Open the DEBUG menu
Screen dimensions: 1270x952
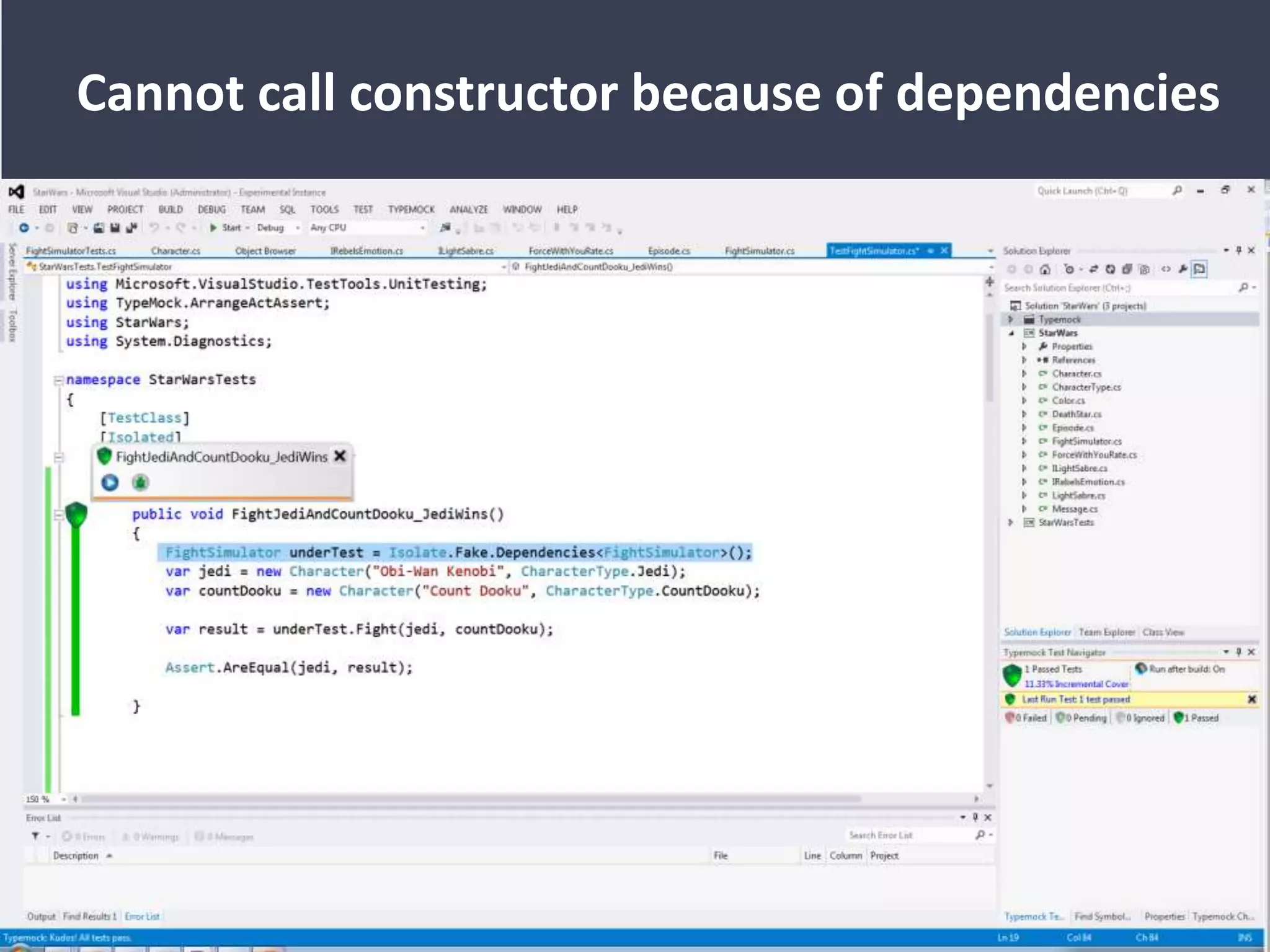click(211, 209)
